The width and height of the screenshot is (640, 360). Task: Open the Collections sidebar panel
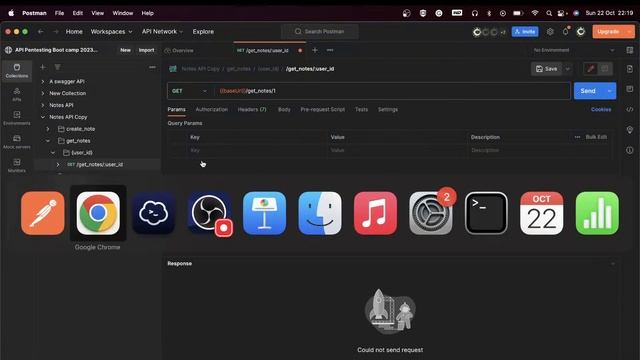(17, 71)
